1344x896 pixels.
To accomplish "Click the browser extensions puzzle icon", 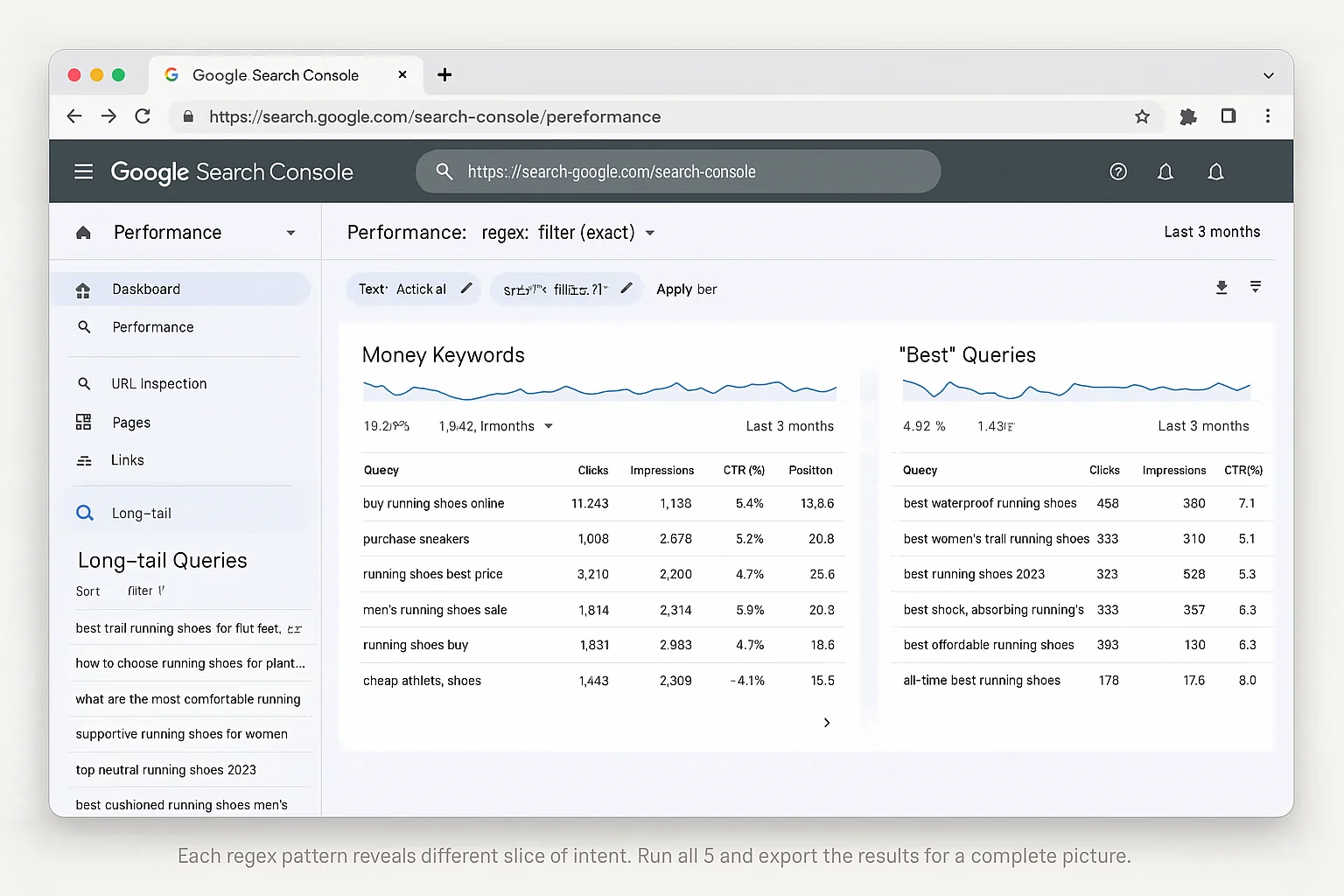I will click(x=1188, y=115).
